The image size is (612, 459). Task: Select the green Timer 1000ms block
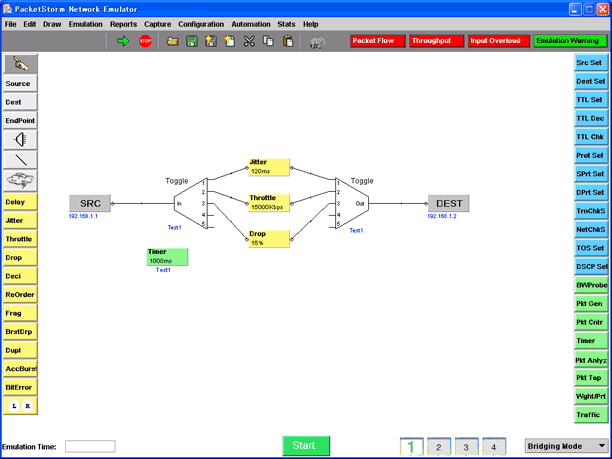click(x=167, y=257)
